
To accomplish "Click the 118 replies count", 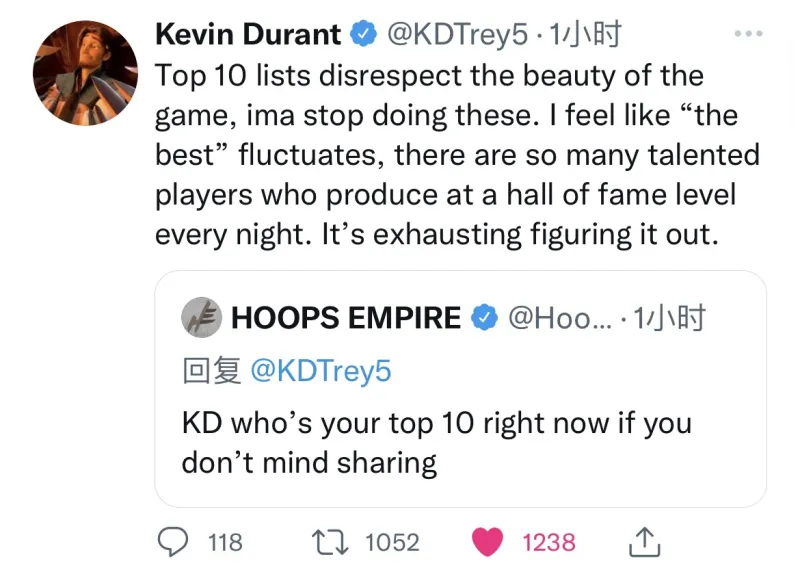I will (225, 542).
